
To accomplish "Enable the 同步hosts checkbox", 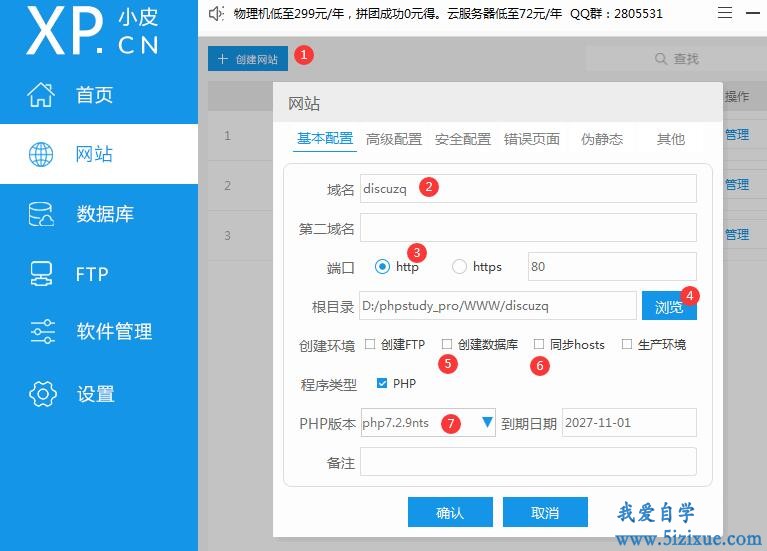I will 539,344.
